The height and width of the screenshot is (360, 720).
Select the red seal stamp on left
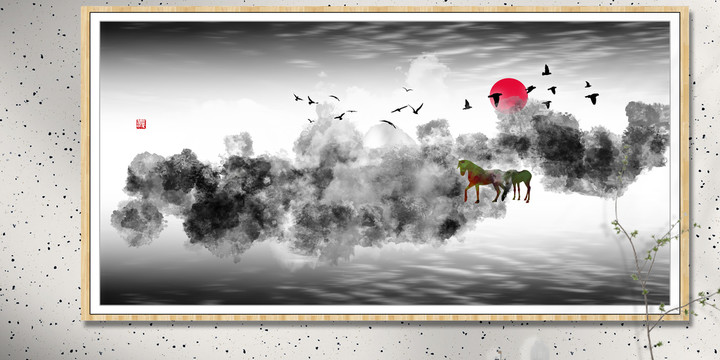click(141, 124)
